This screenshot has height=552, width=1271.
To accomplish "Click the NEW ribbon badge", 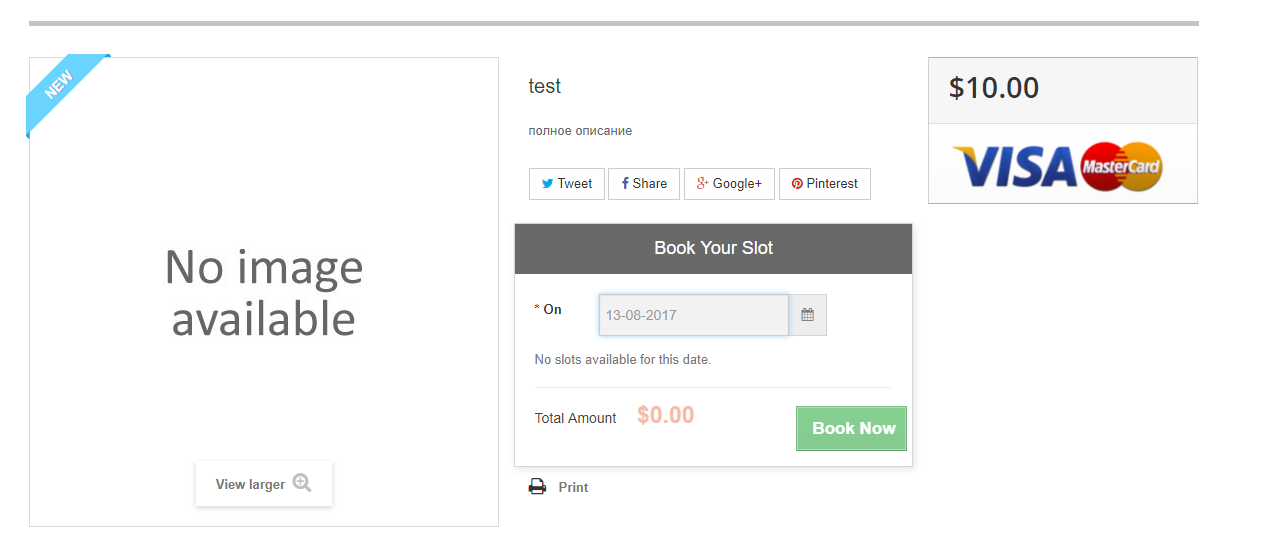I will (x=60, y=87).
